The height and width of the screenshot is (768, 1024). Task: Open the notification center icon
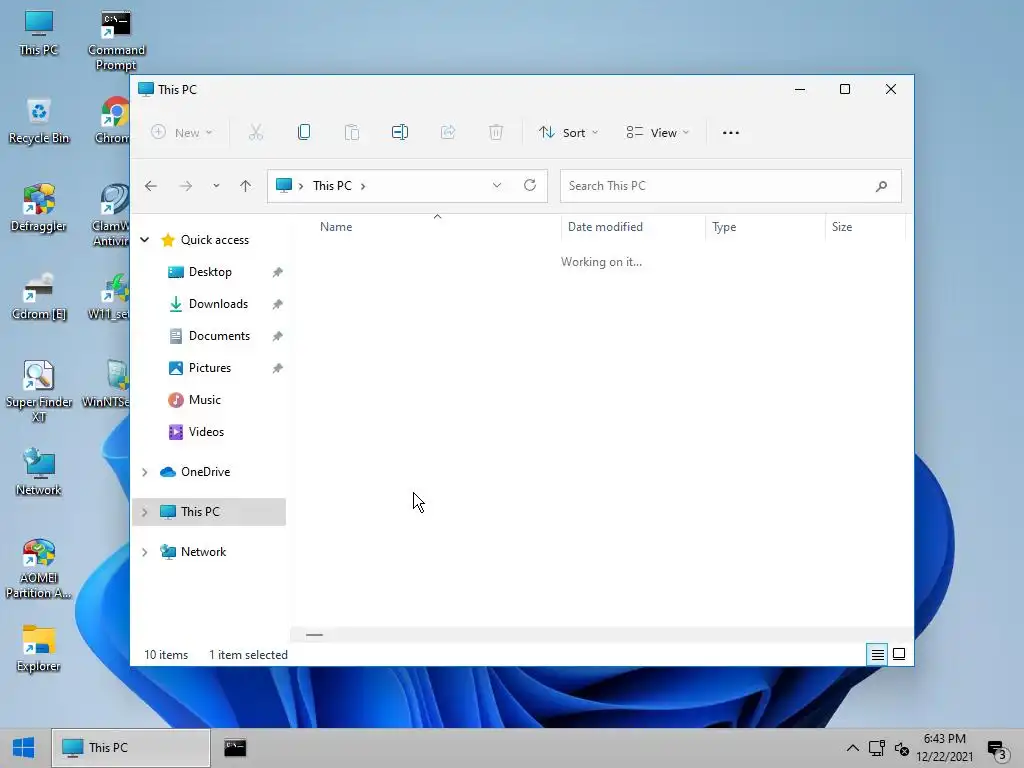pyautogui.click(x=997, y=750)
